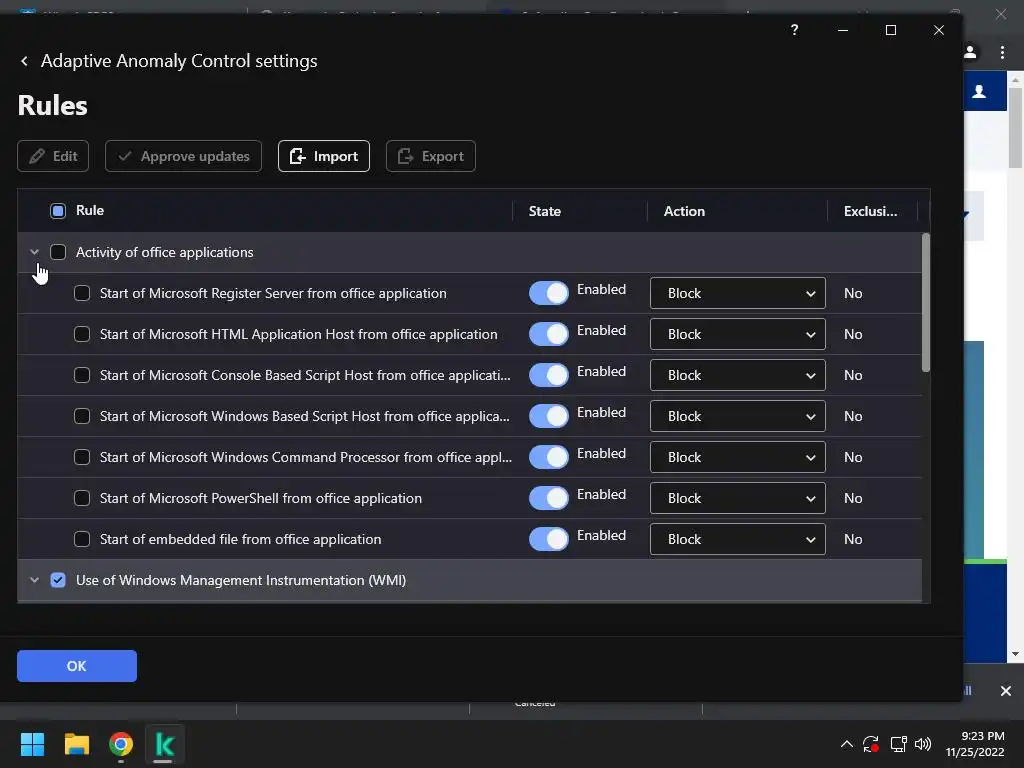Dismiss the bottom bar X in background window
The image size is (1024, 768).
point(1006,691)
